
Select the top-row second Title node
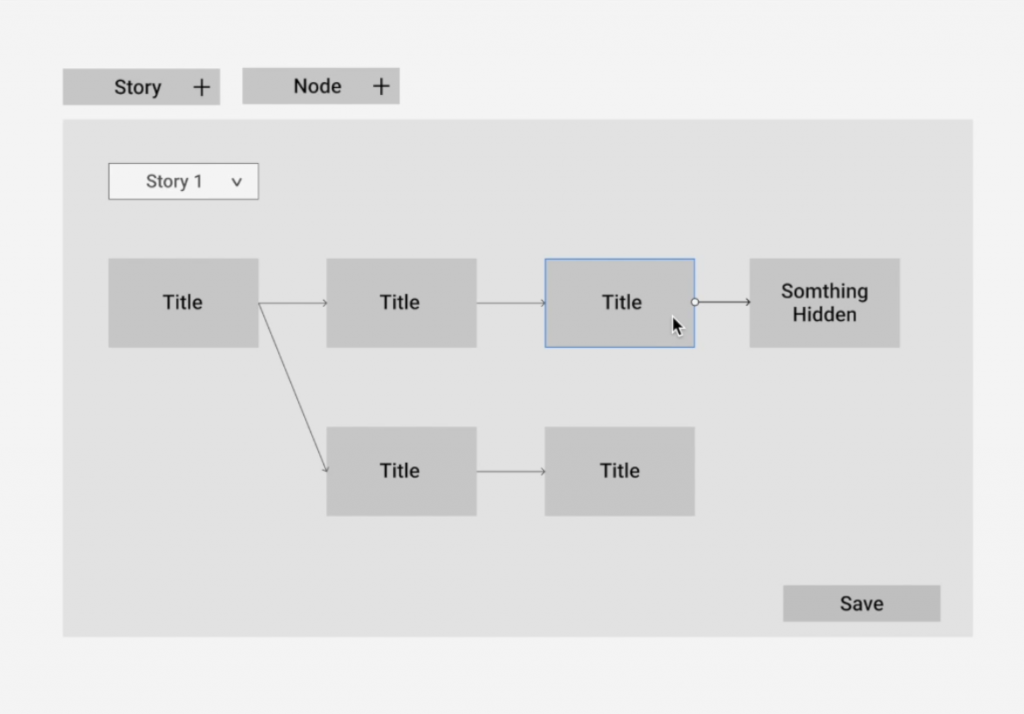pyautogui.click(x=402, y=303)
